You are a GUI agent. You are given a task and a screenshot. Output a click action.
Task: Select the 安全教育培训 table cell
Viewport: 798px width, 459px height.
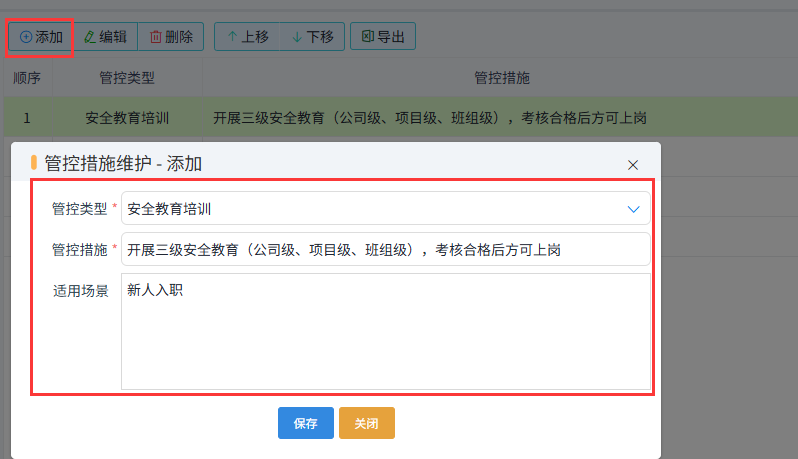tap(127, 118)
